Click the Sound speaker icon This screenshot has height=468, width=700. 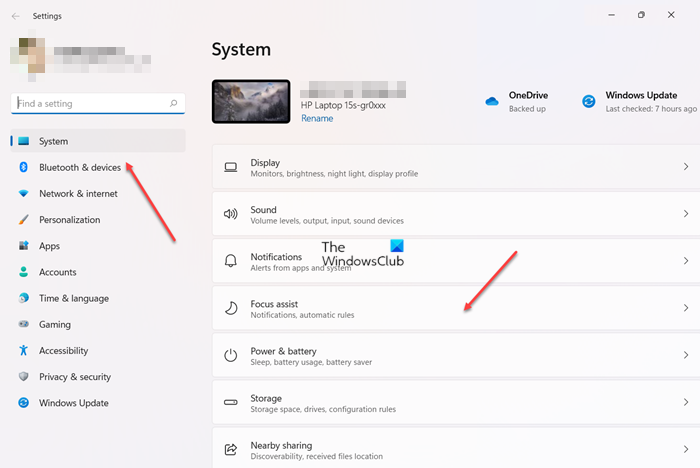click(x=231, y=214)
